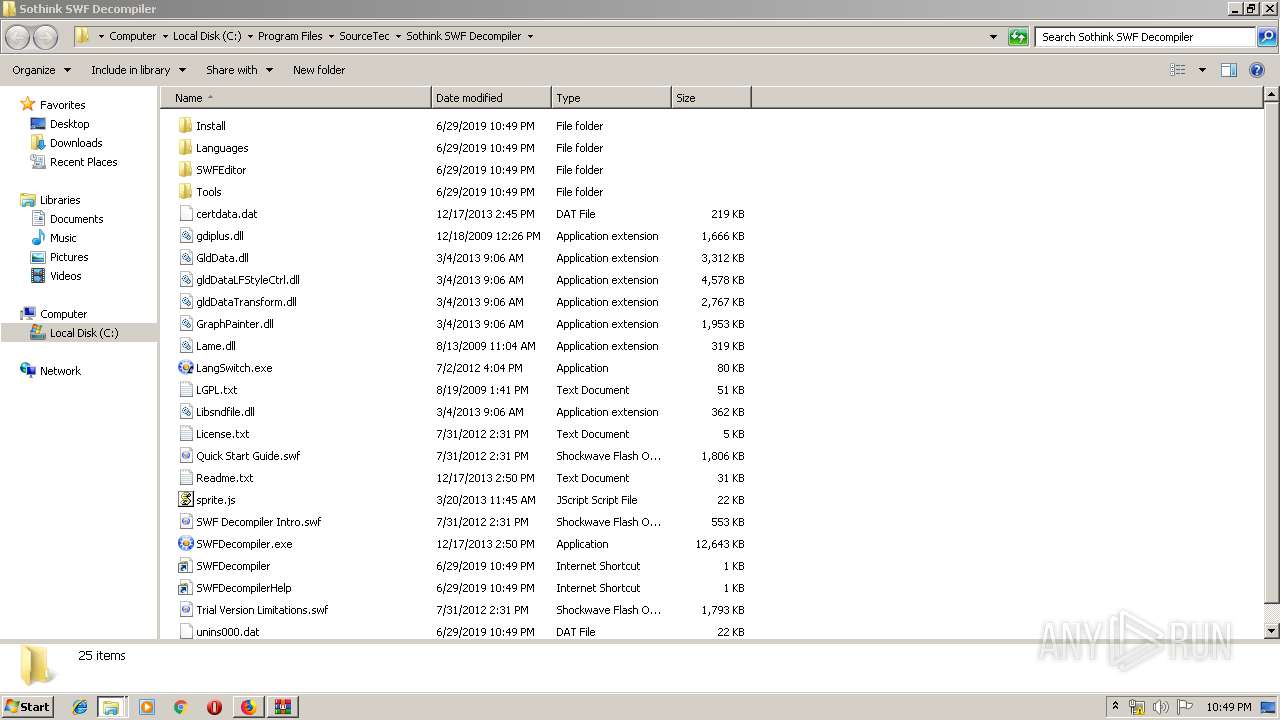Select Downloads under Favorites
Image resolution: width=1280 pixels, height=720 pixels.
coord(76,143)
